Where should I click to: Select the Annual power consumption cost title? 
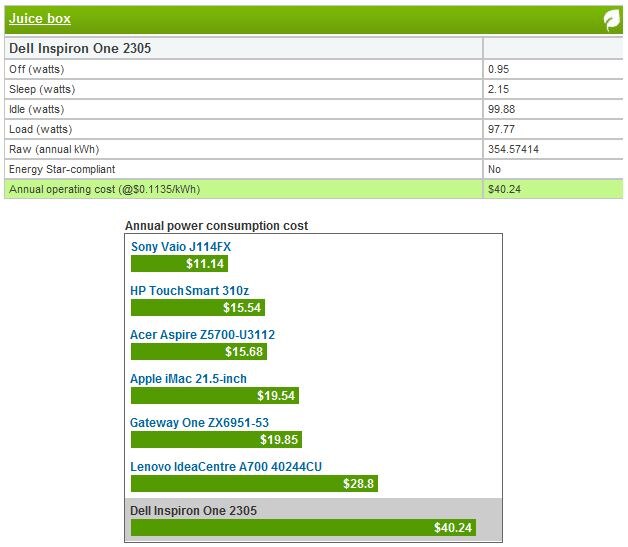click(217, 226)
